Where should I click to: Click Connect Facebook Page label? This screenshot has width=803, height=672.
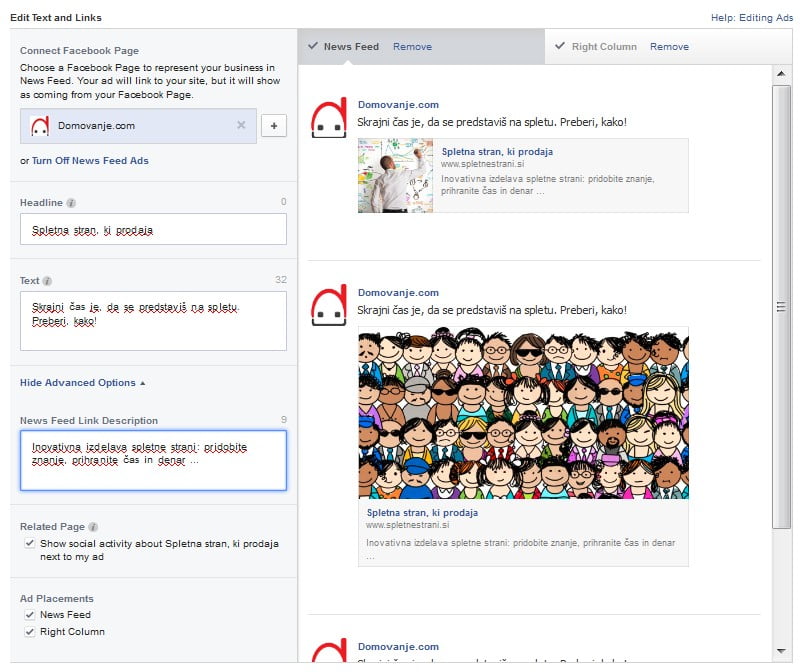click(79, 51)
